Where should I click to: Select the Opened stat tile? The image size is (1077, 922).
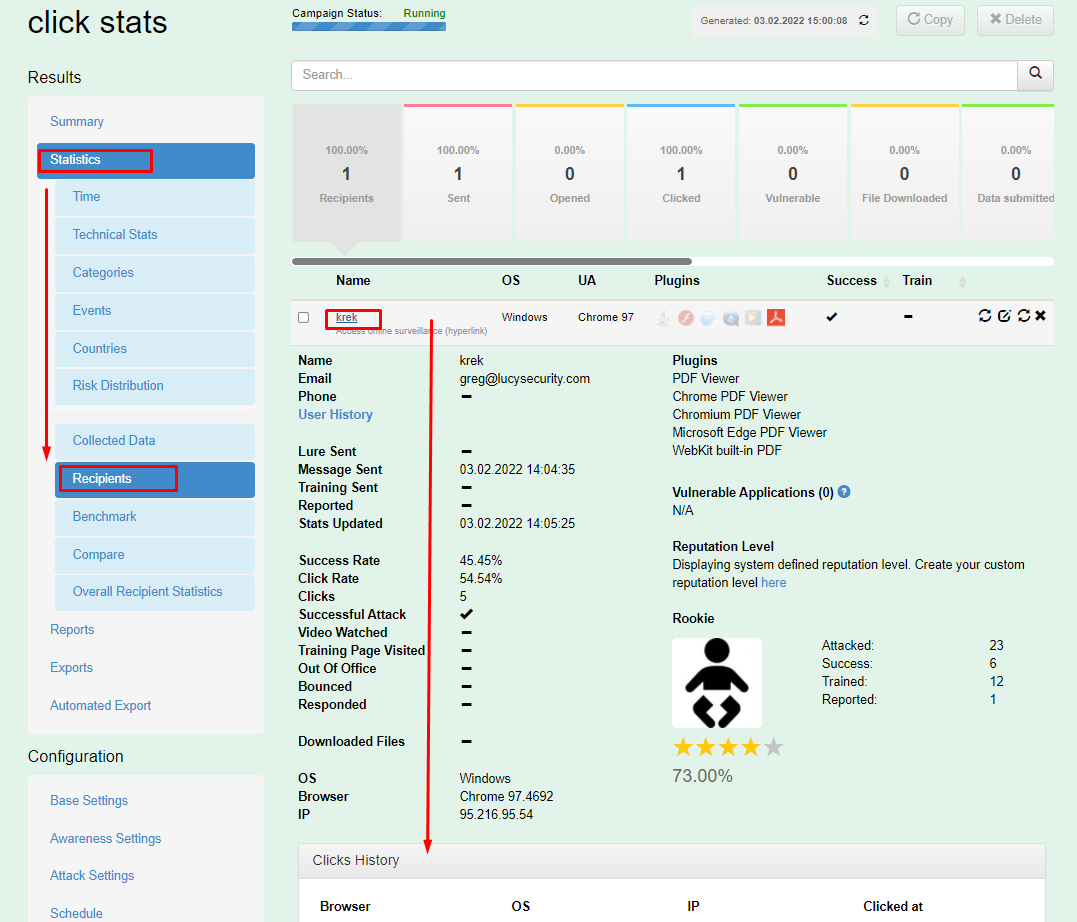tap(569, 173)
